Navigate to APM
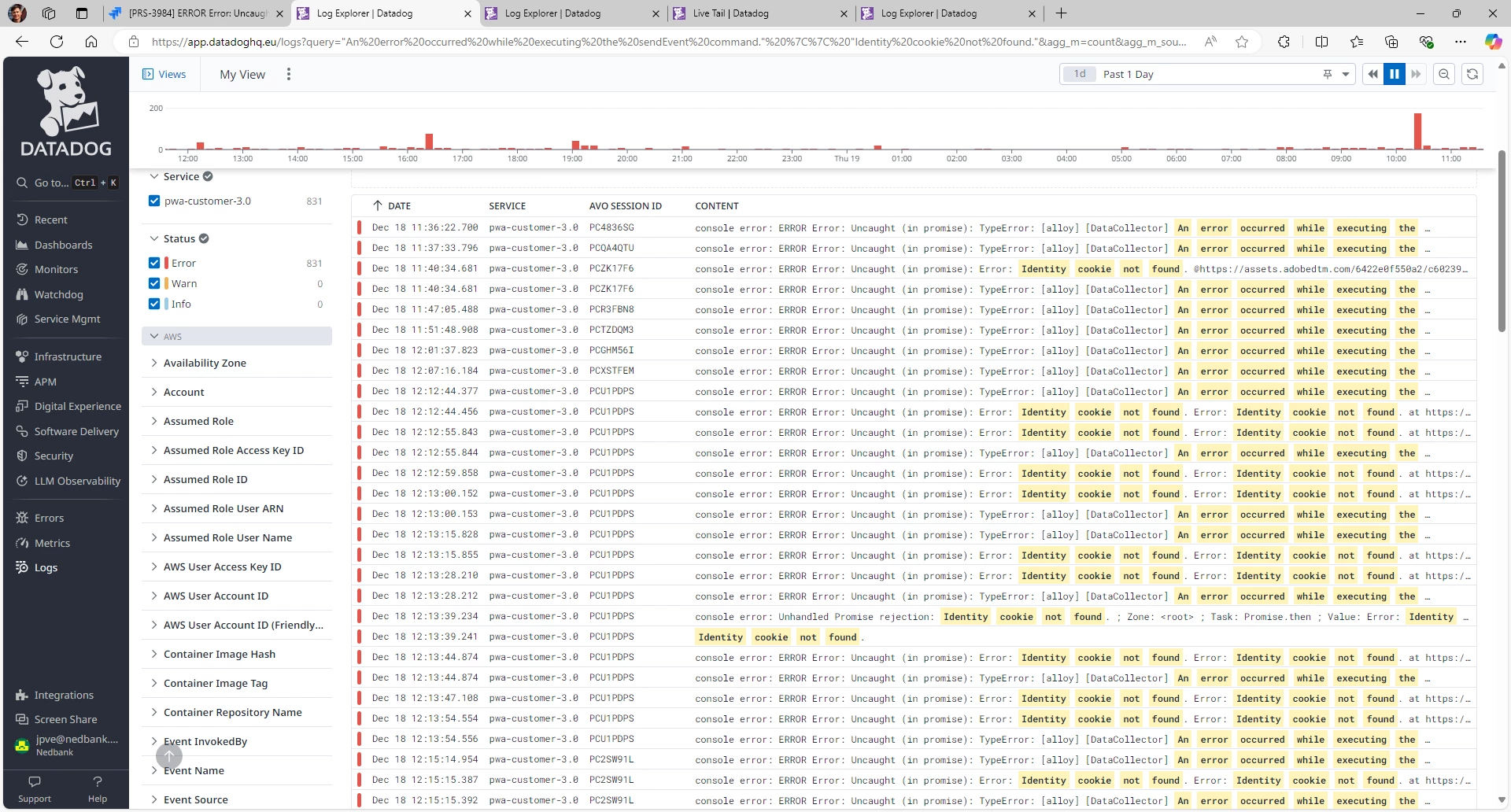Viewport: 1511px width, 812px height. (x=45, y=382)
